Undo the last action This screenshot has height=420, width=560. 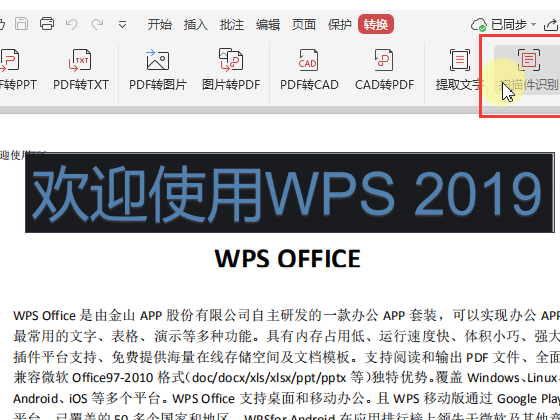coord(72,24)
